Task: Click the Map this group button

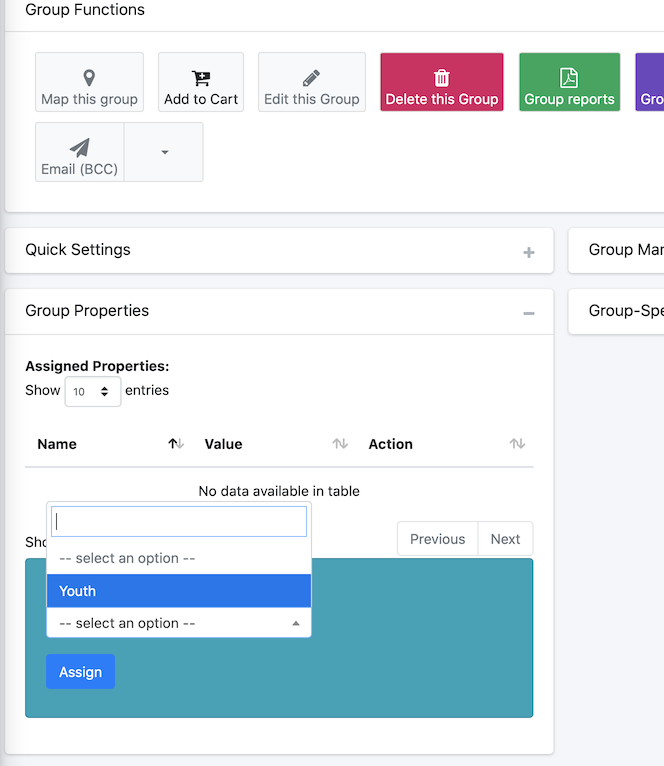Action: point(89,82)
